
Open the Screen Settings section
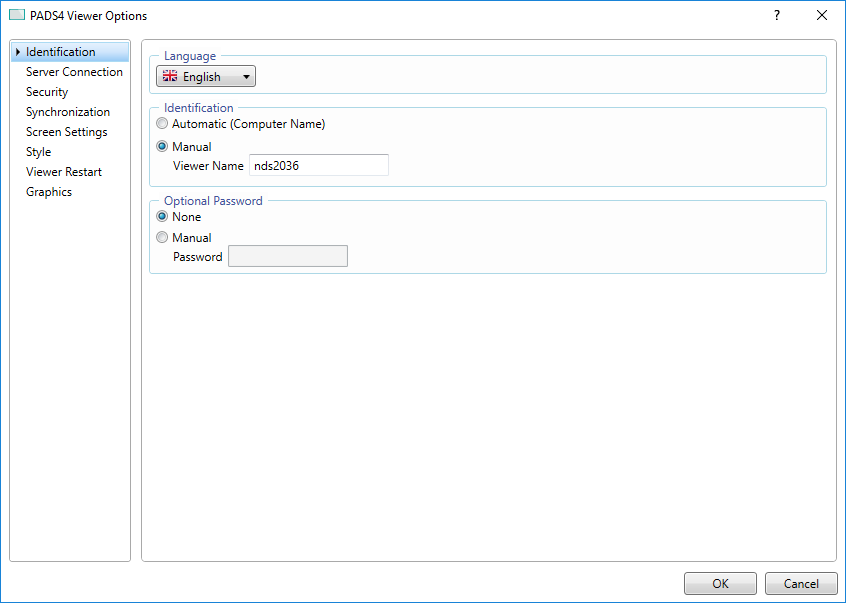pyautogui.click(x=66, y=131)
